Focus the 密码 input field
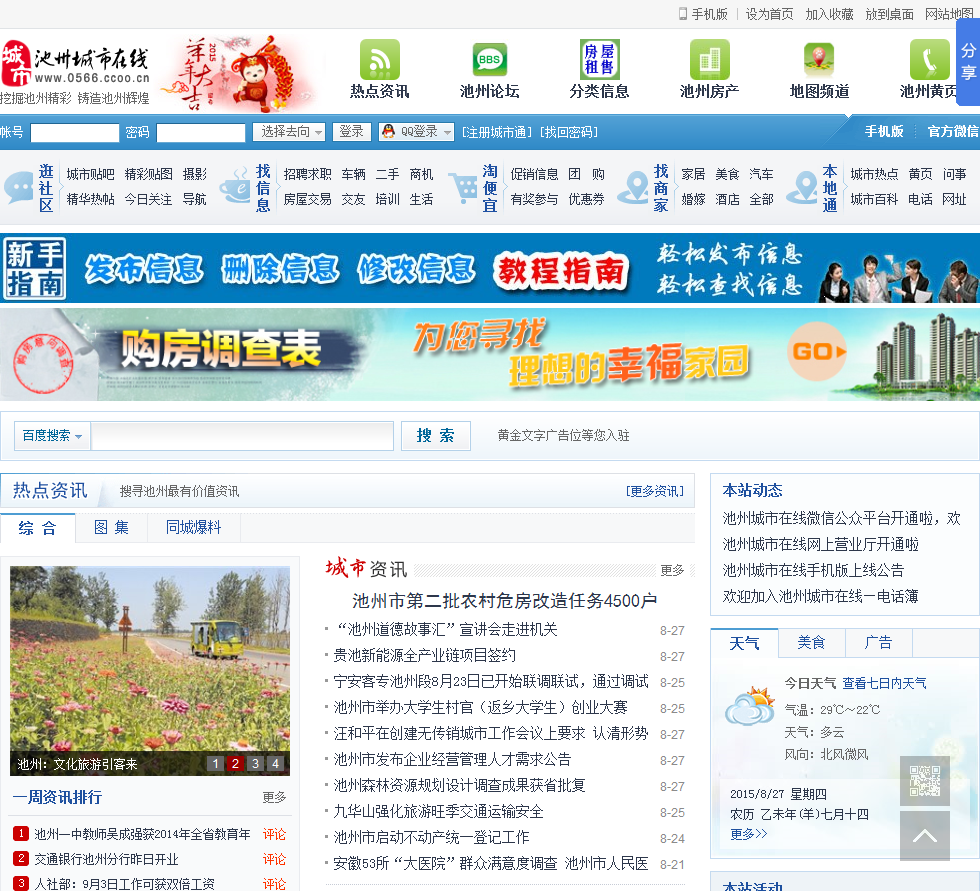Screen dimensions: 980x891 click(x=201, y=132)
